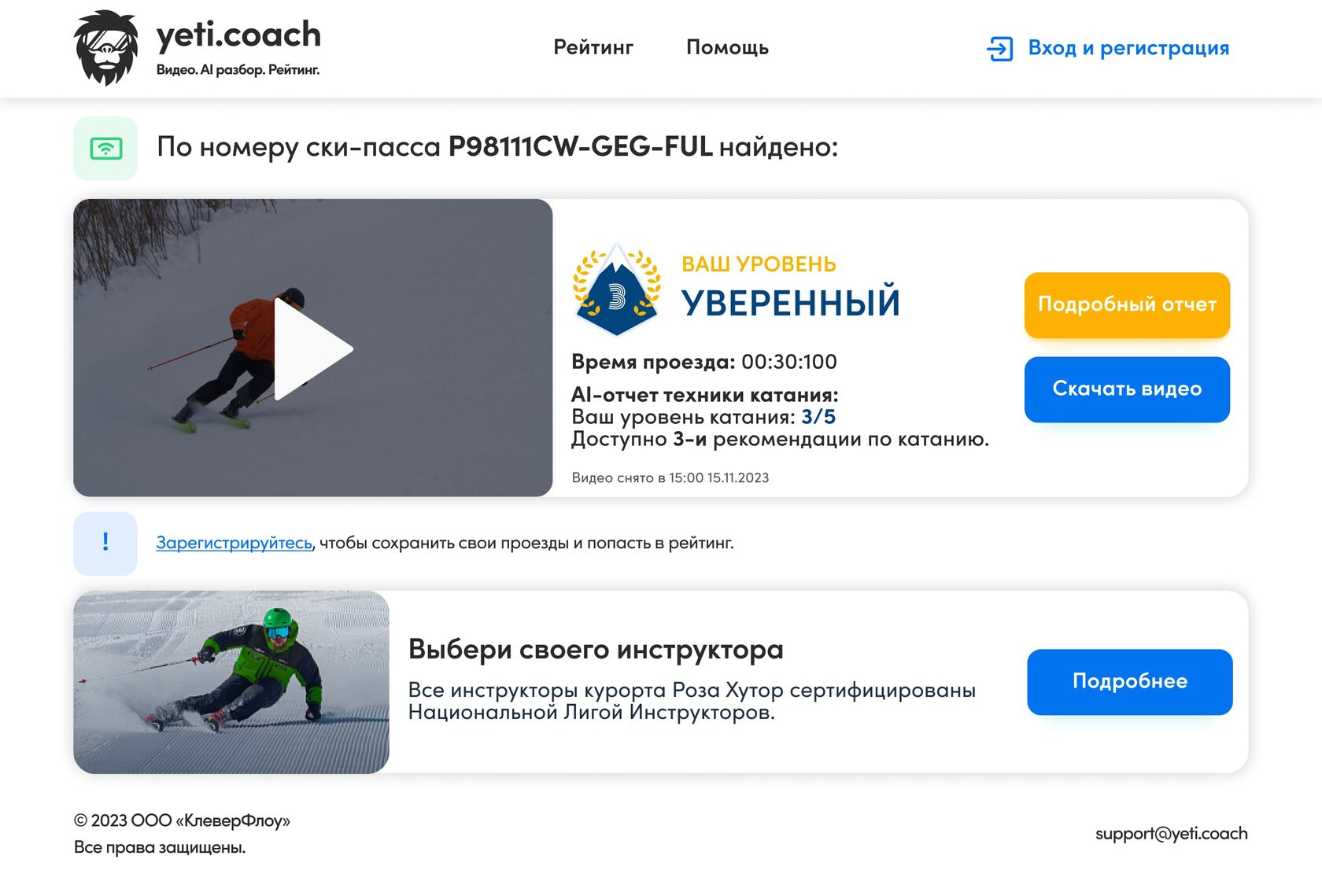Click the Подробнее button

1129,682
